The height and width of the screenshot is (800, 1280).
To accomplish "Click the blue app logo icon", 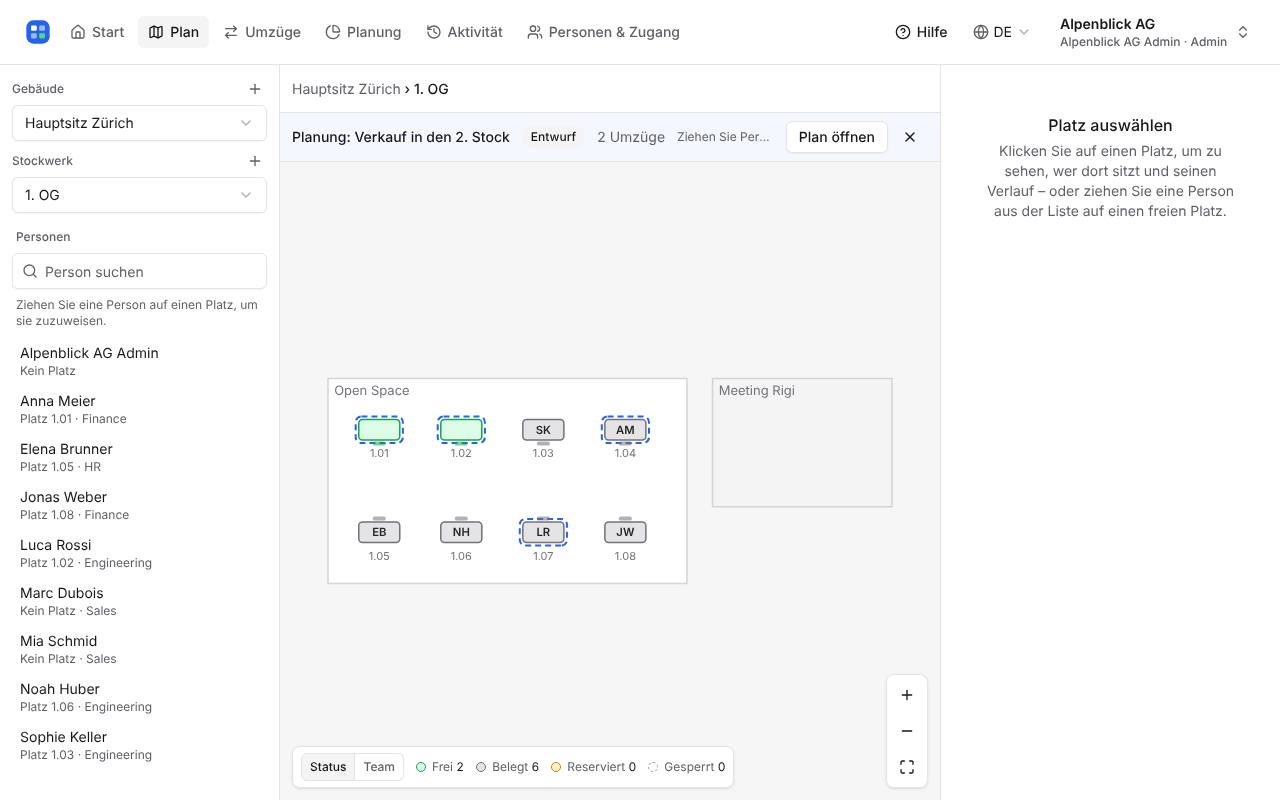I will pyautogui.click(x=38, y=32).
